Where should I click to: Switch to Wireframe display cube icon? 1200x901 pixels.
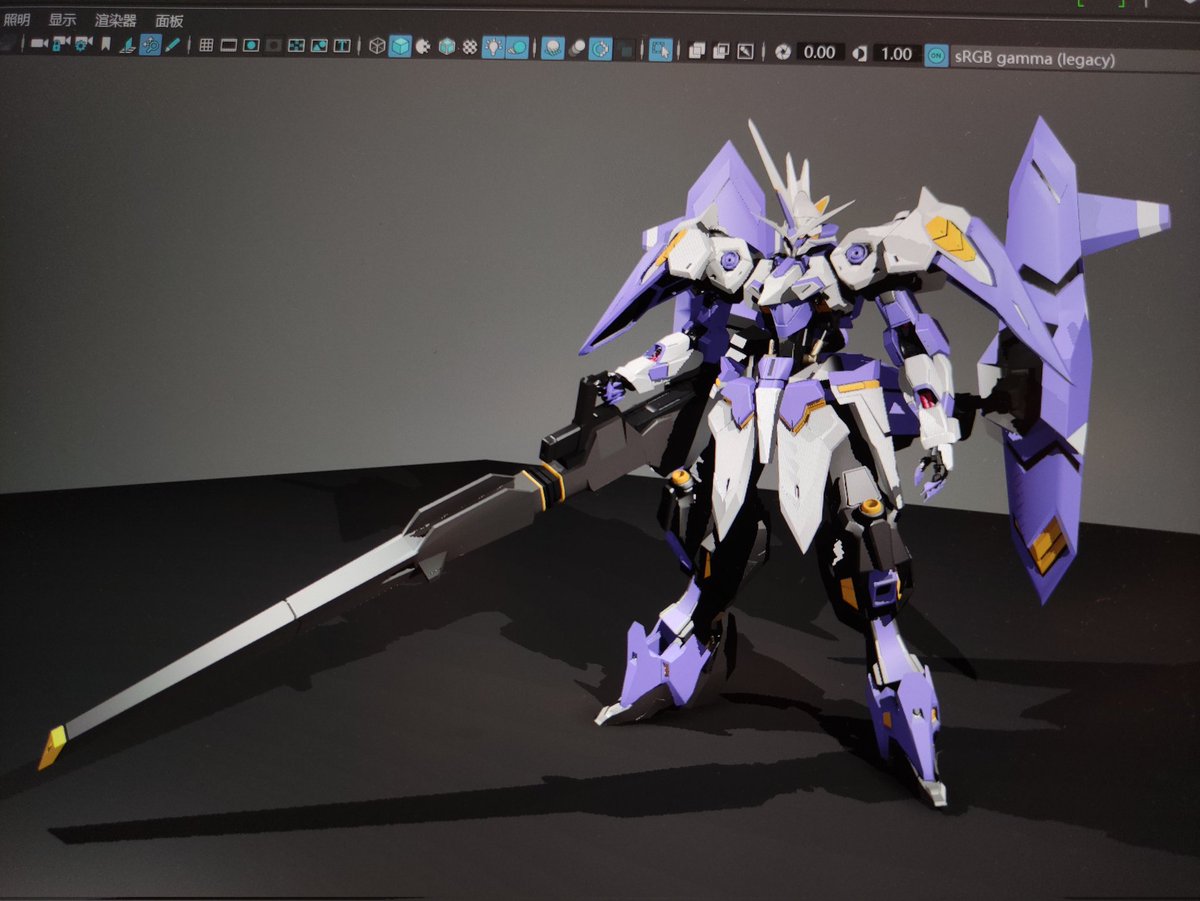coord(377,45)
